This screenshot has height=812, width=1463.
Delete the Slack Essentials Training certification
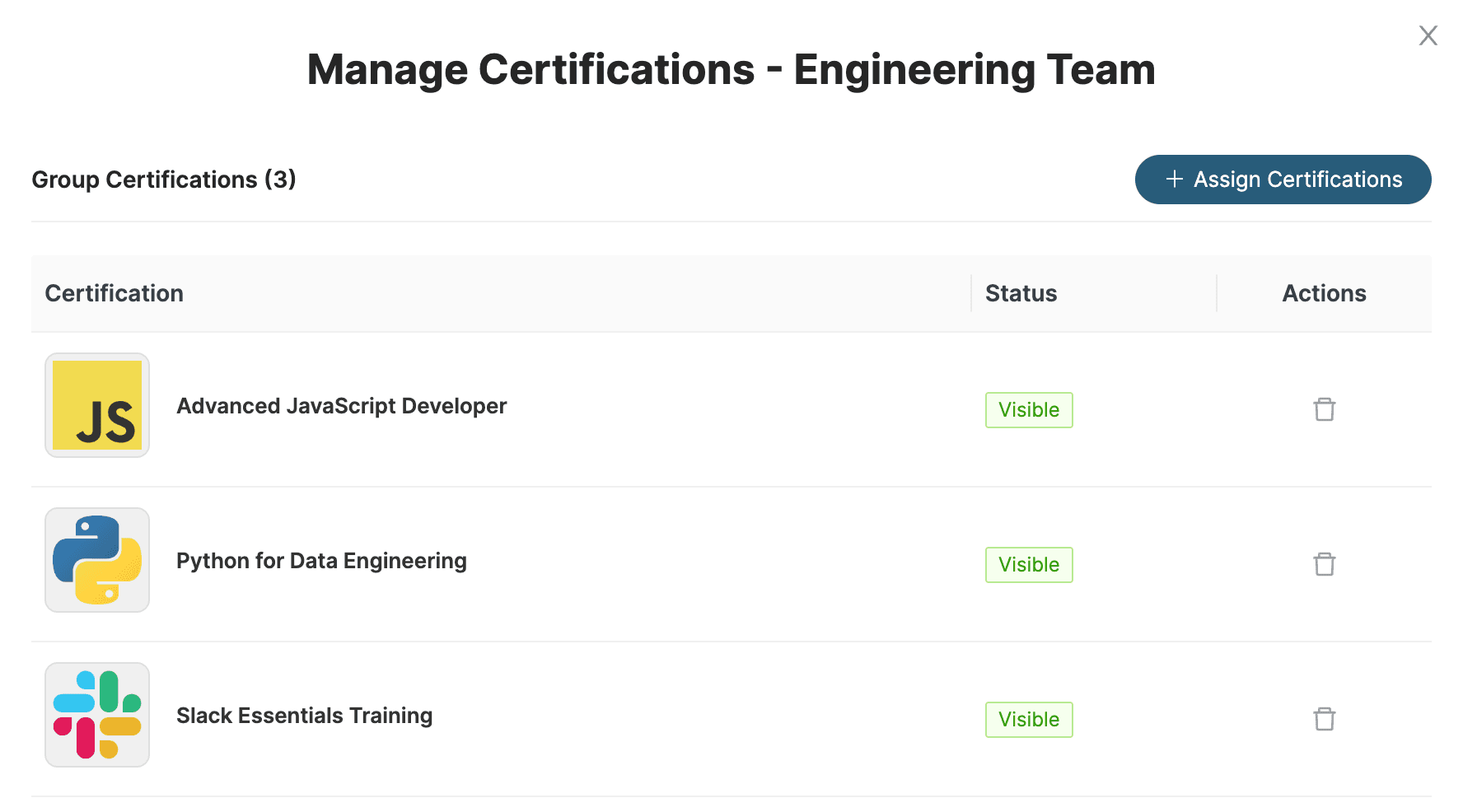[1324, 719]
